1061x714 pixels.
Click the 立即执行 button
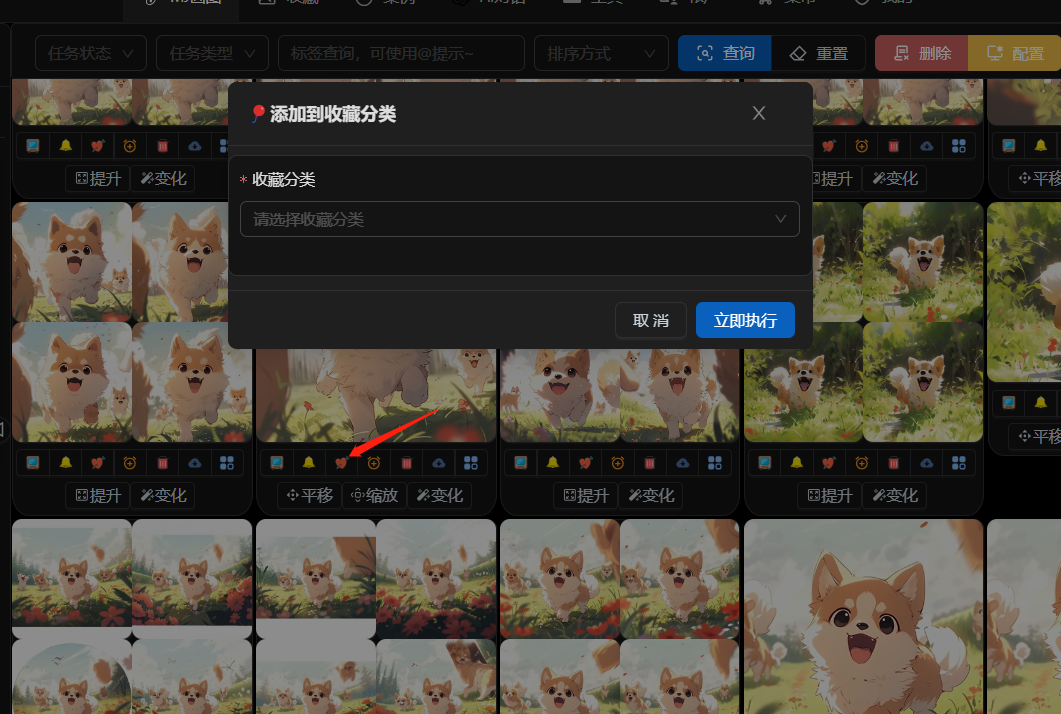click(745, 320)
